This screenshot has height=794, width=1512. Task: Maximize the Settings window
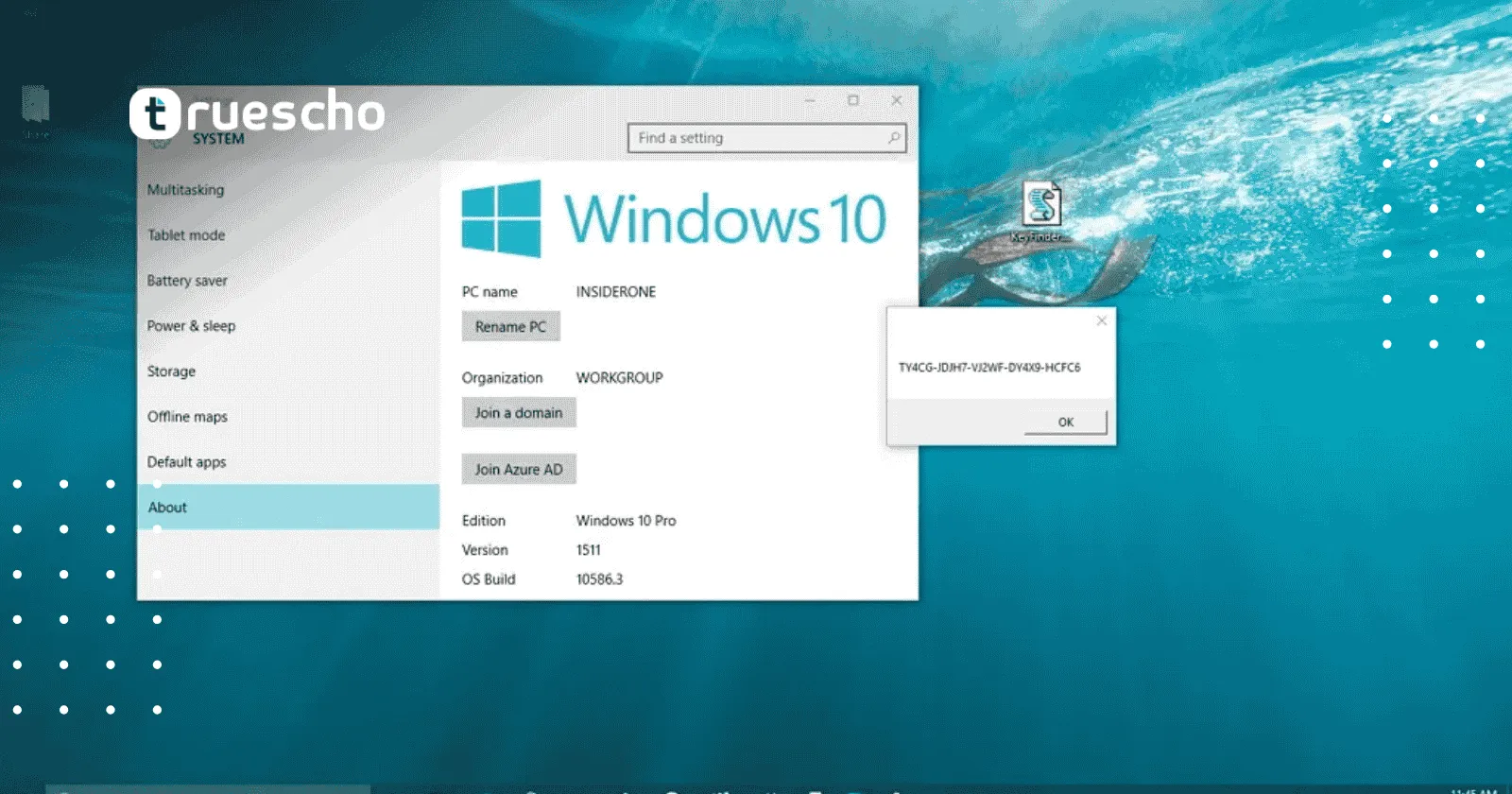point(853,100)
